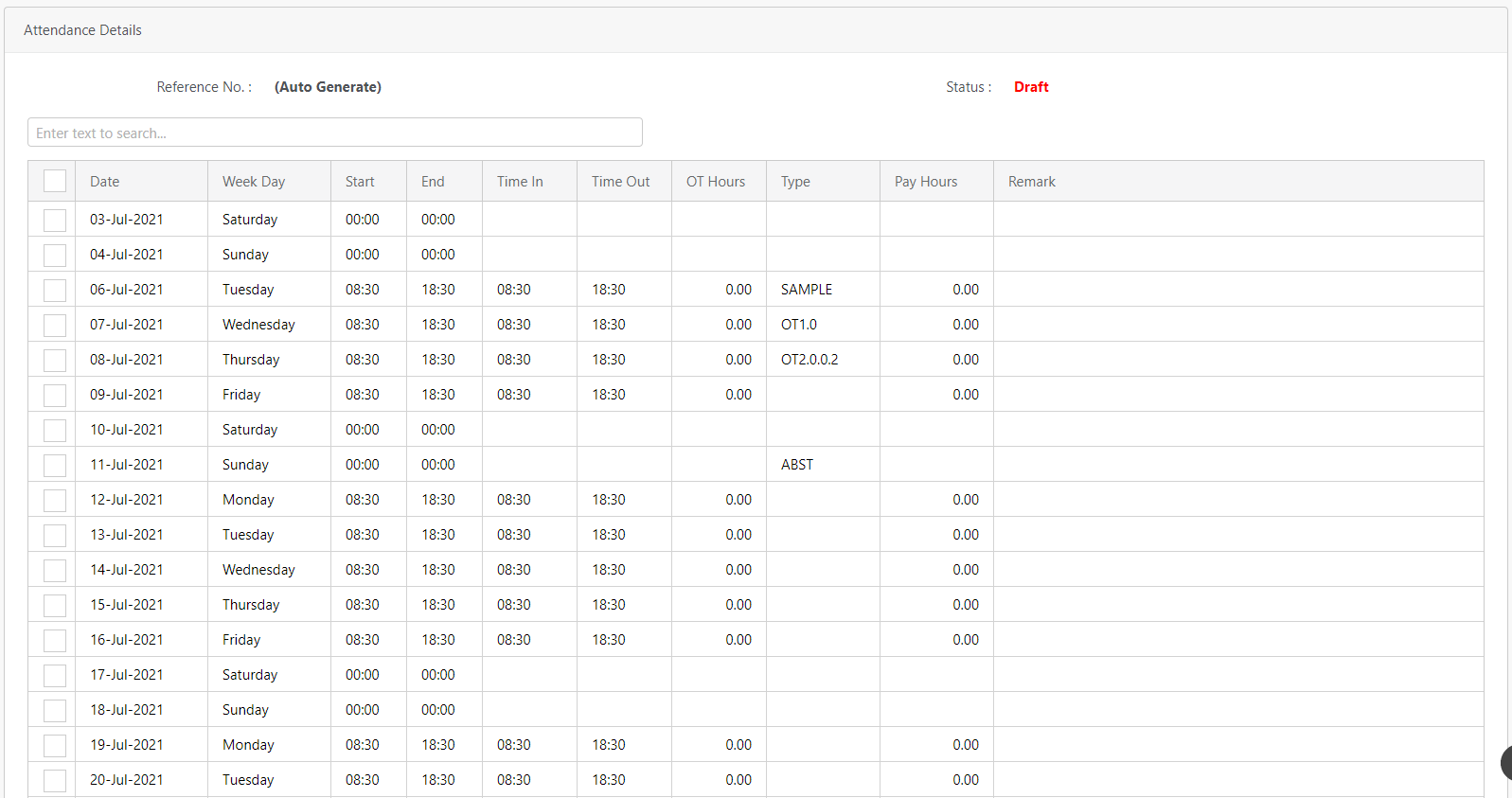This screenshot has width=1512, height=798.
Task: Sort by the Date column header
Action: (x=141, y=181)
